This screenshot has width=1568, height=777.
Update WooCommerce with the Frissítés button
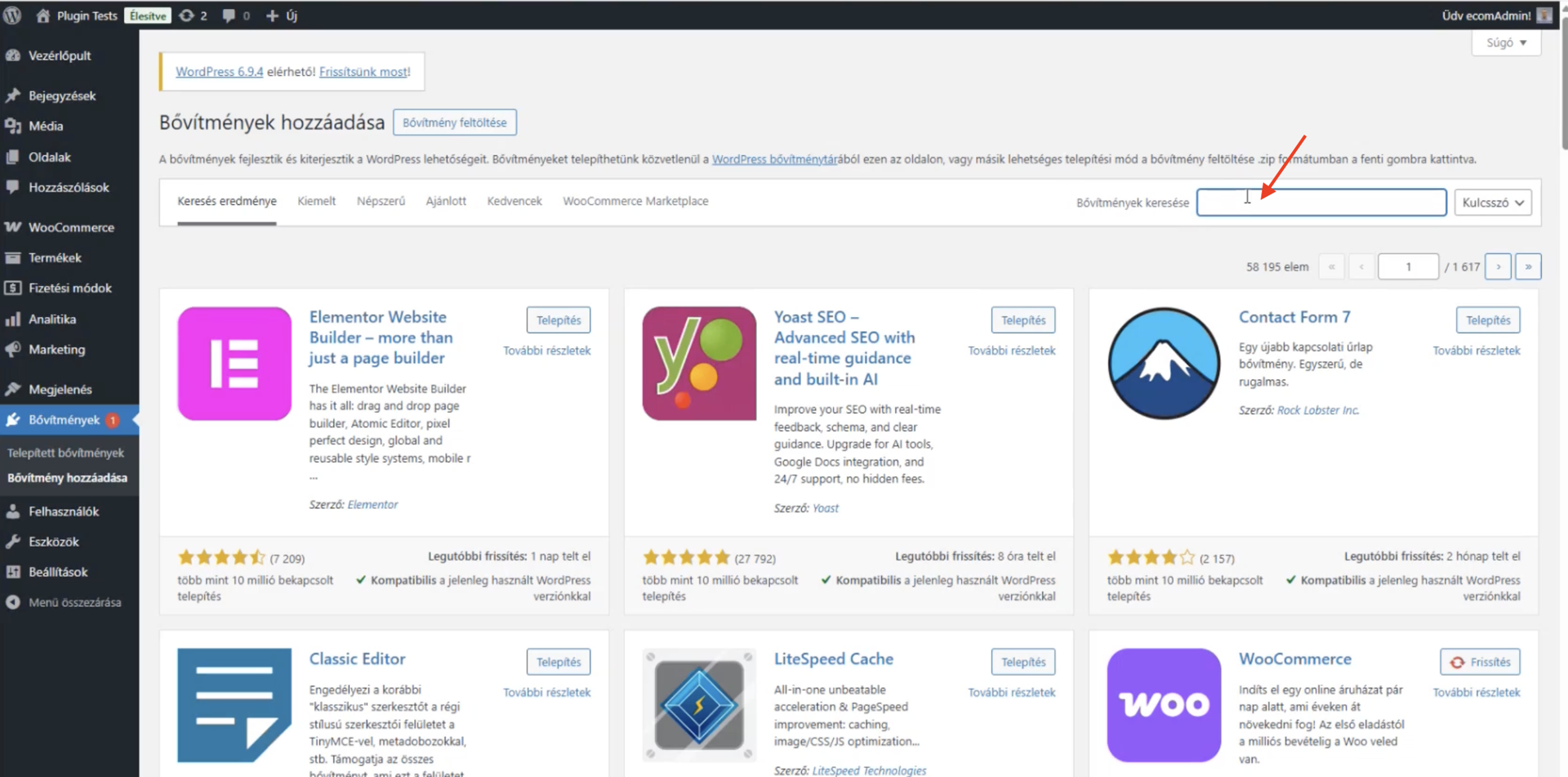[x=1480, y=662]
